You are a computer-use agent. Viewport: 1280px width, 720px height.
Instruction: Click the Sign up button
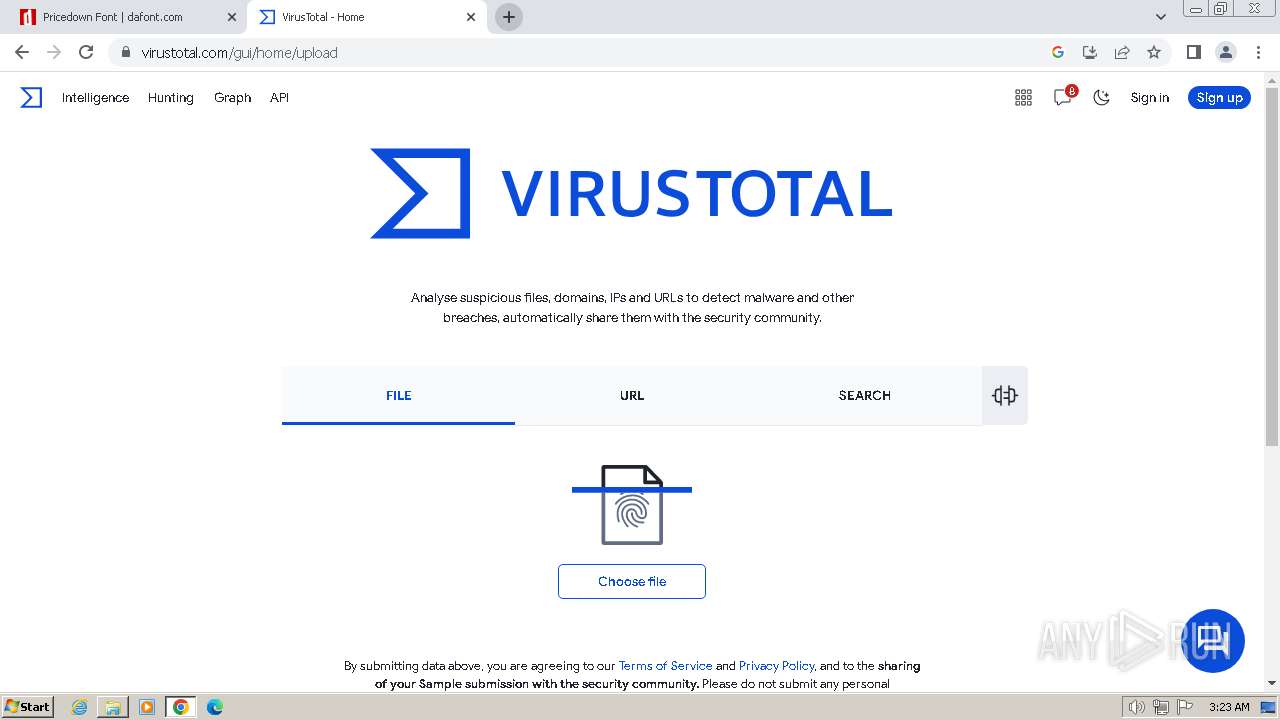click(x=1219, y=97)
